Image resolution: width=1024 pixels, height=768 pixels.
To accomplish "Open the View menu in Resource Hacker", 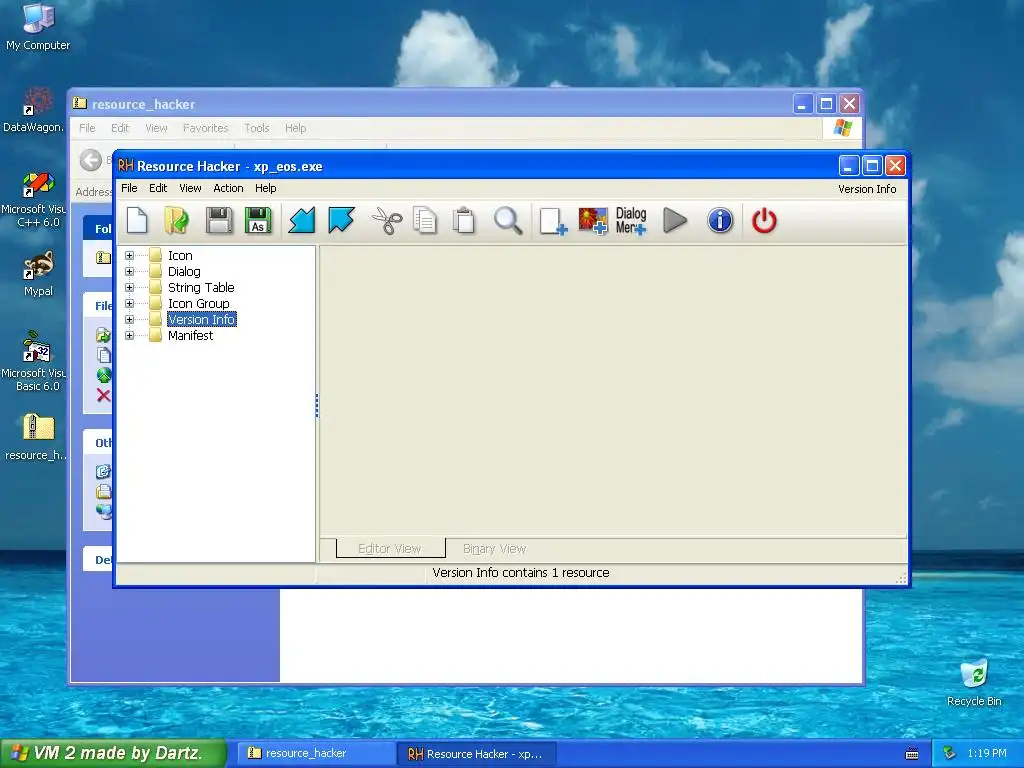I will coord(190,188).
